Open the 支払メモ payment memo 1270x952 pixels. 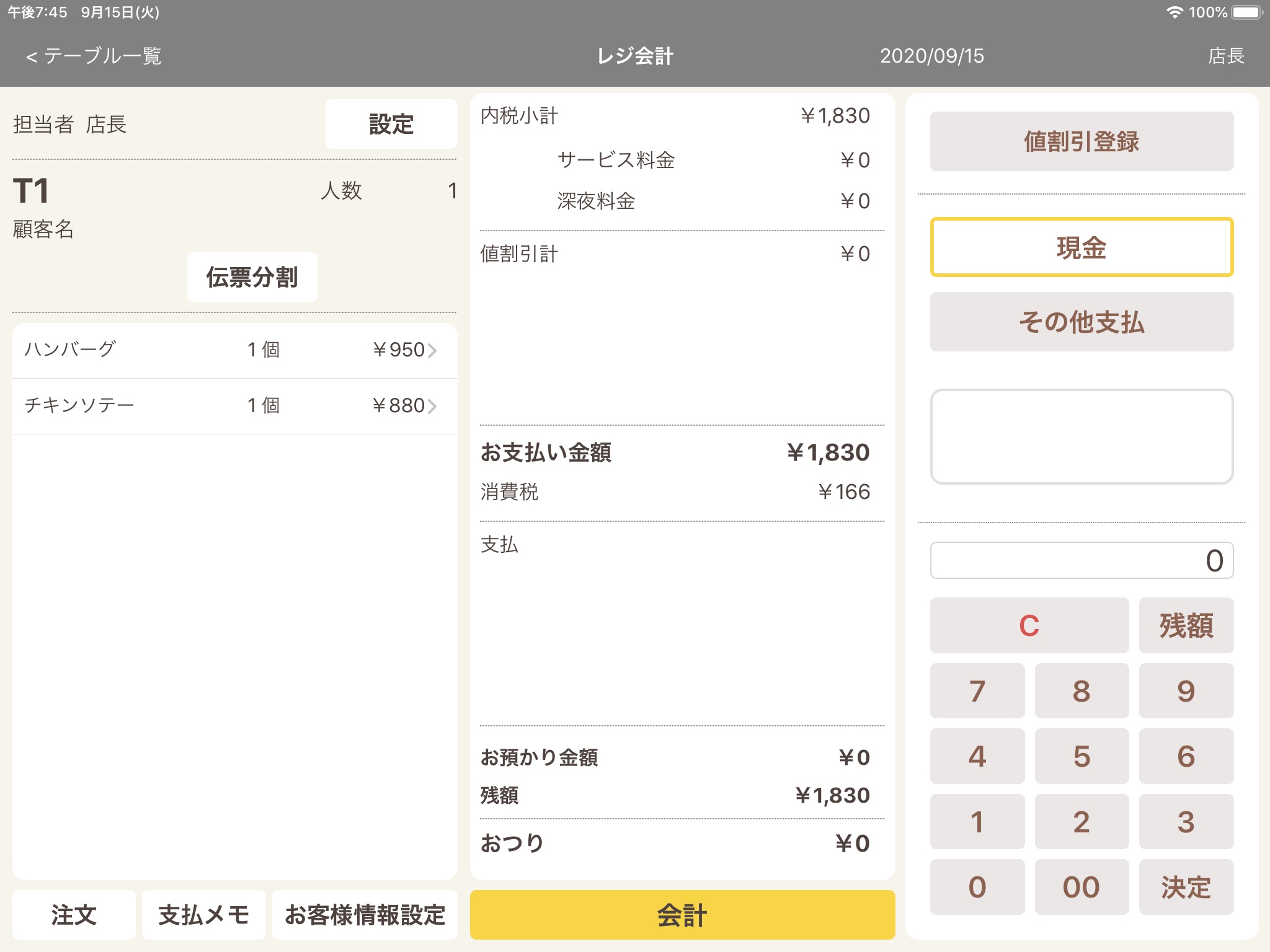204,915
